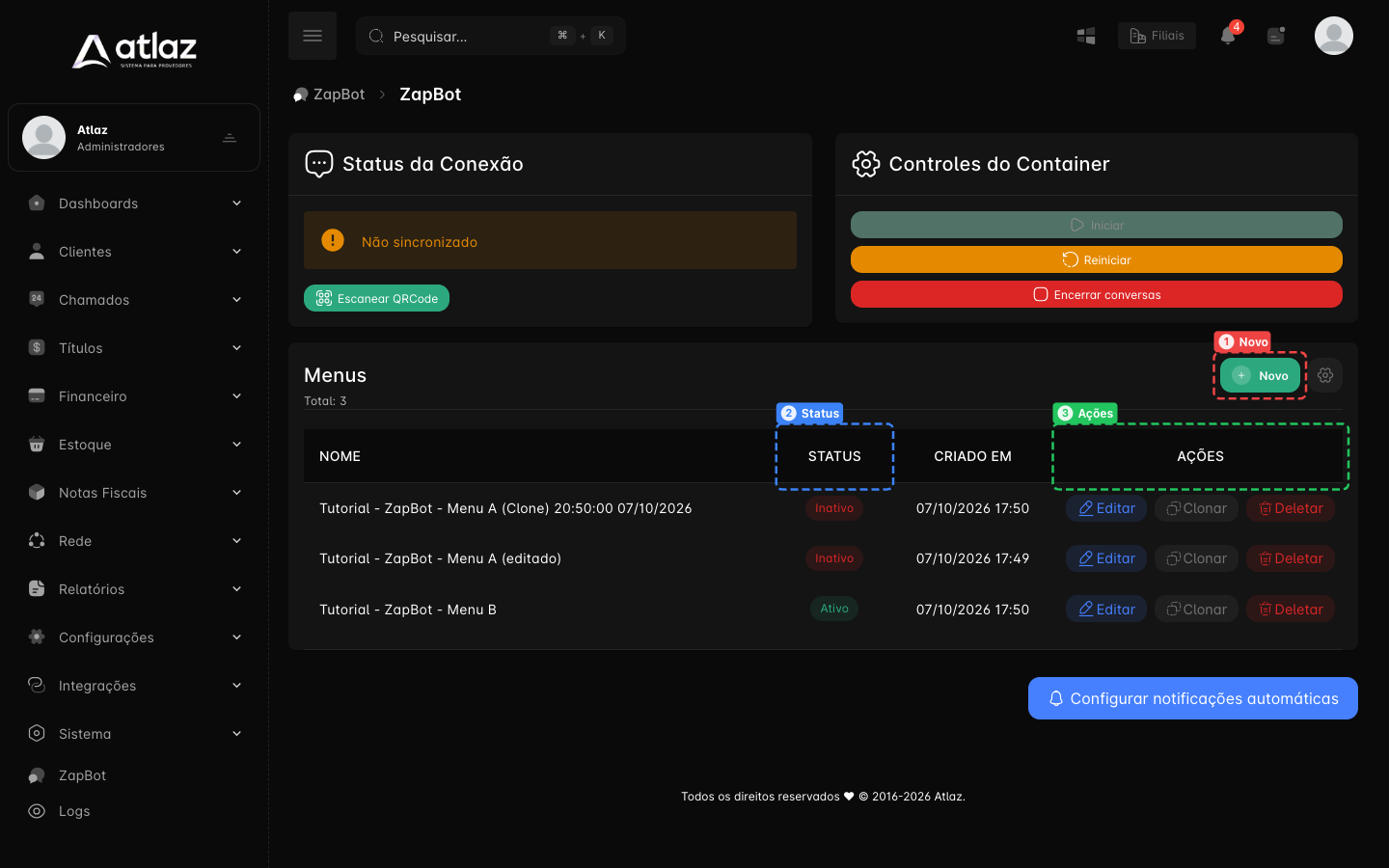This screenshot has height=868, width=1389.
Task: Click Editar on the Menu A (editado) row
Action: 1106,558
